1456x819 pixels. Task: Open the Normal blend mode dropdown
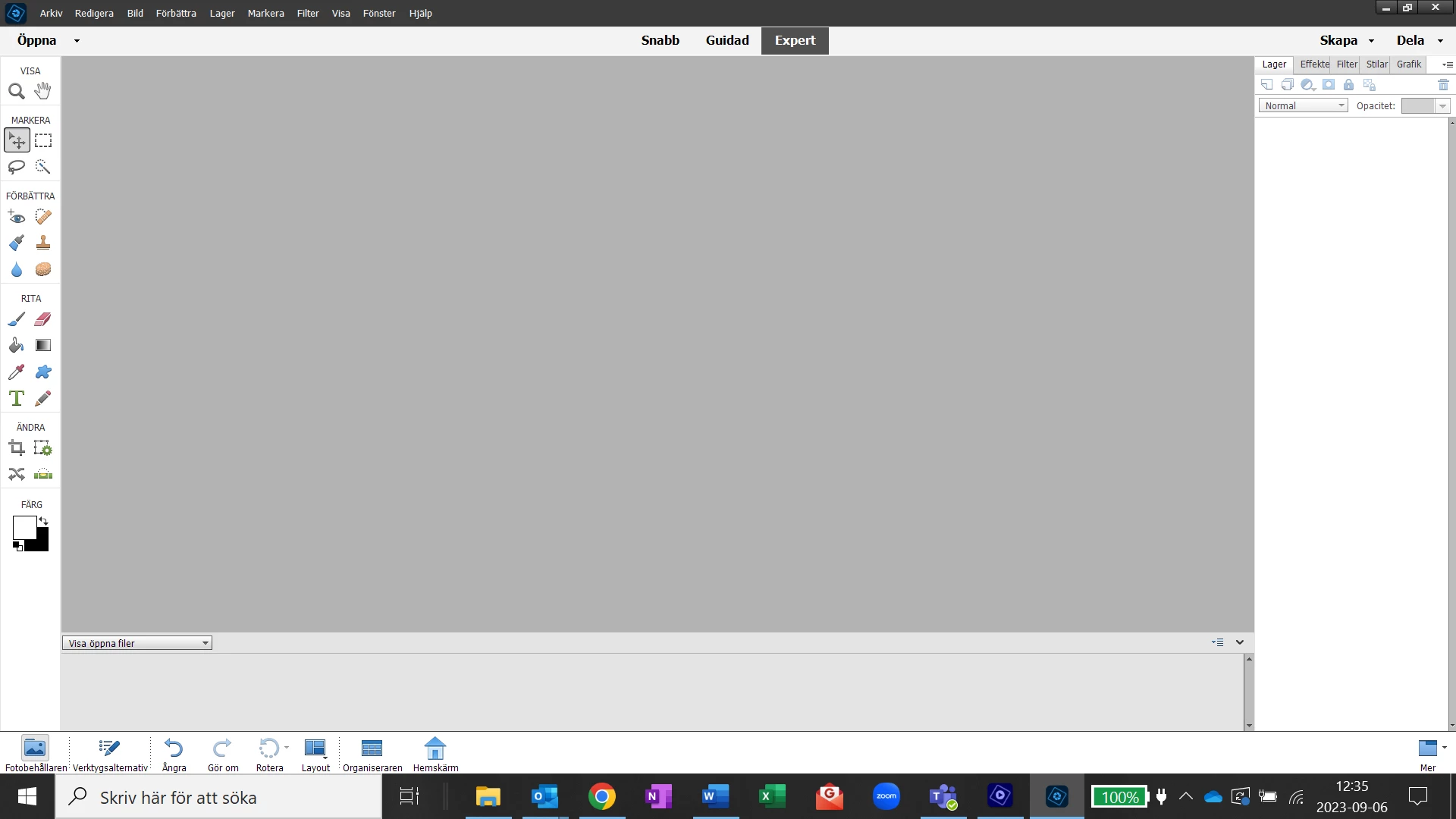tap(1303, 105)
